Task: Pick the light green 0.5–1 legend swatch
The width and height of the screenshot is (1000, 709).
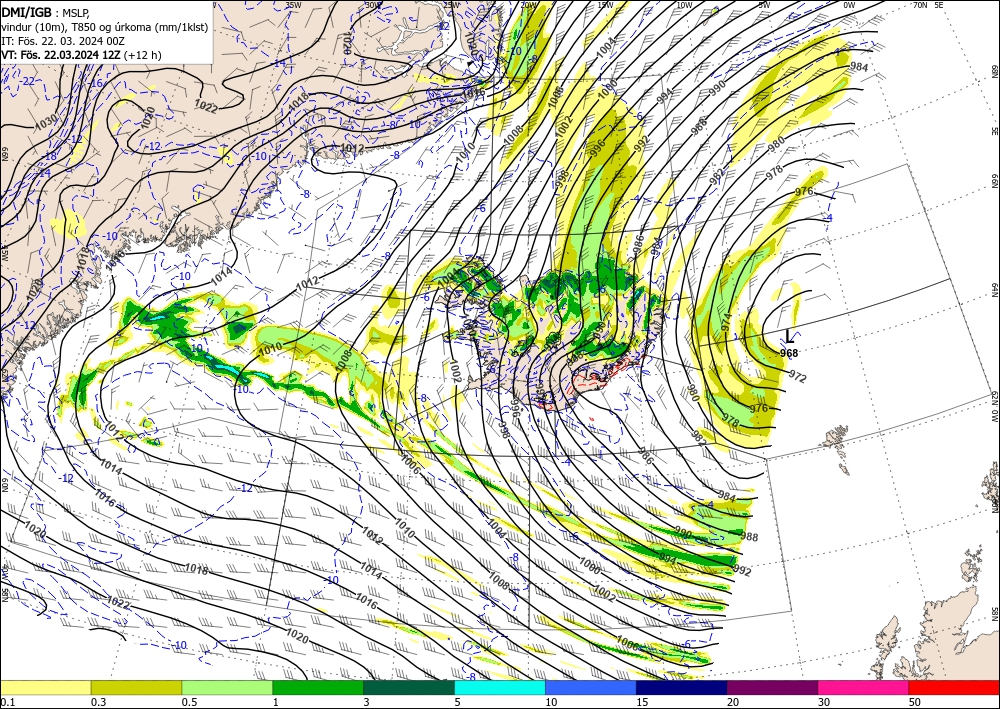Action: [227, 687]
